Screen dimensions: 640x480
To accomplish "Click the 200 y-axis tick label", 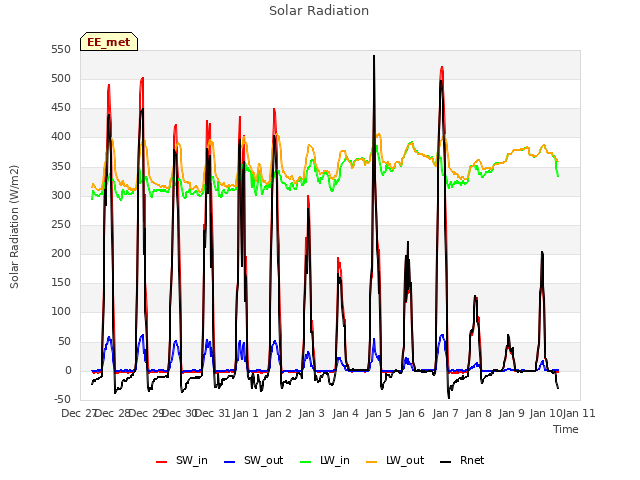I will (61, 253).
